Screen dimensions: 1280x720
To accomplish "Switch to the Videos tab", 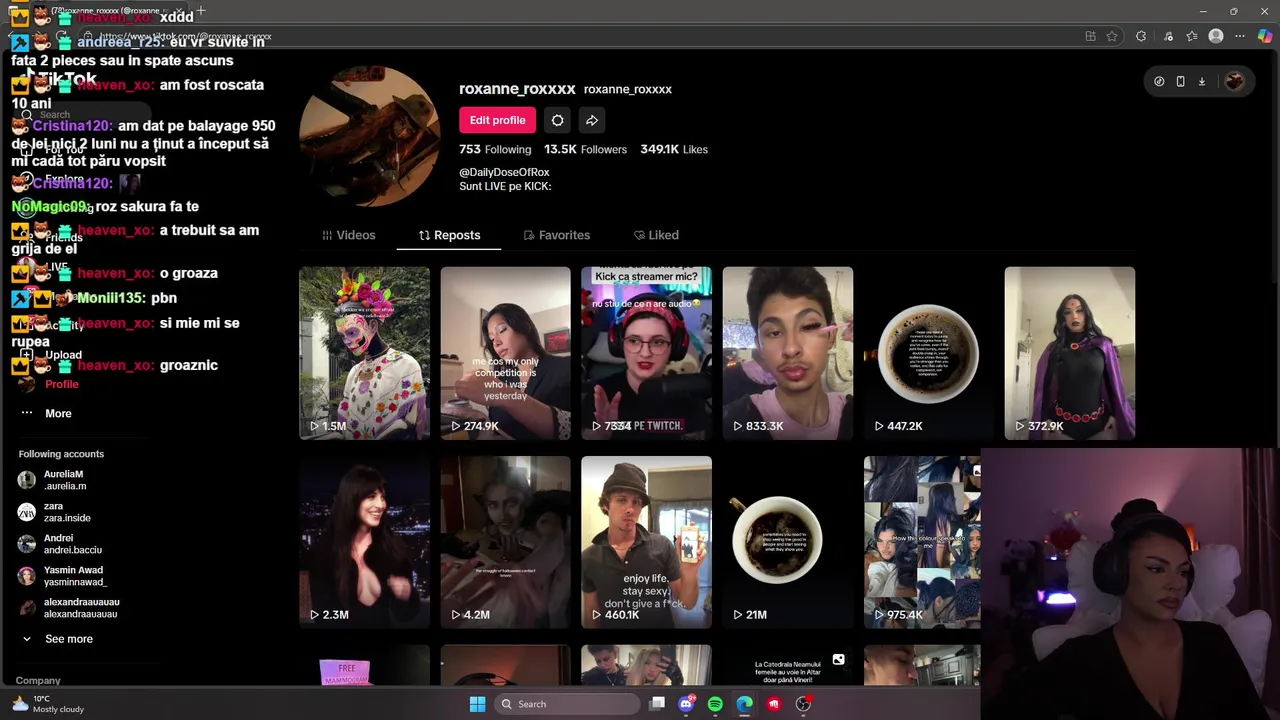I will pos(348,235).
